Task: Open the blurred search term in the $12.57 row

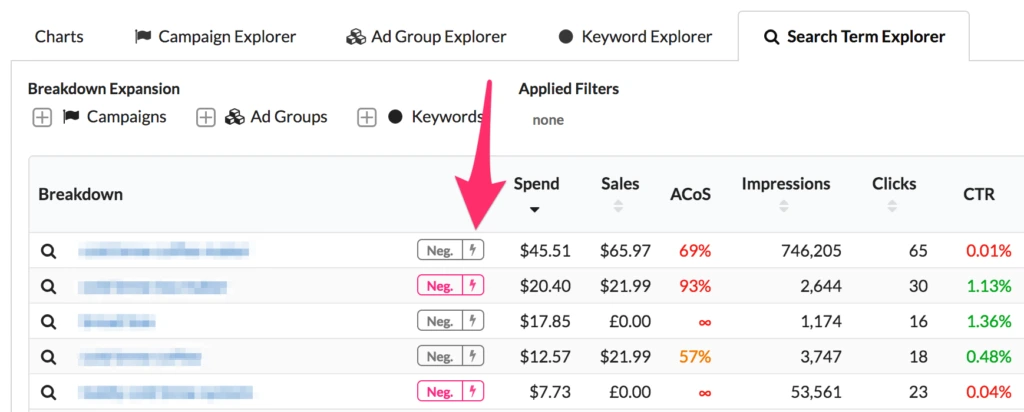Action: click(140, 357)
